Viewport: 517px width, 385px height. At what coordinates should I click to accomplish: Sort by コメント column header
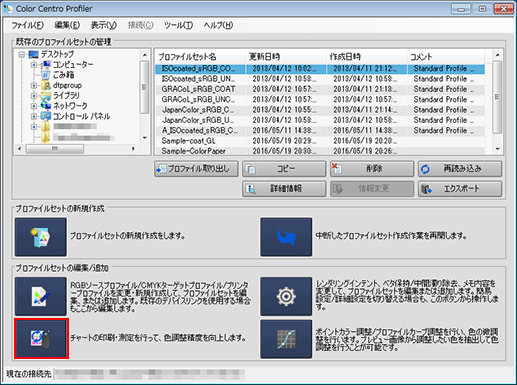click(446, 57)
